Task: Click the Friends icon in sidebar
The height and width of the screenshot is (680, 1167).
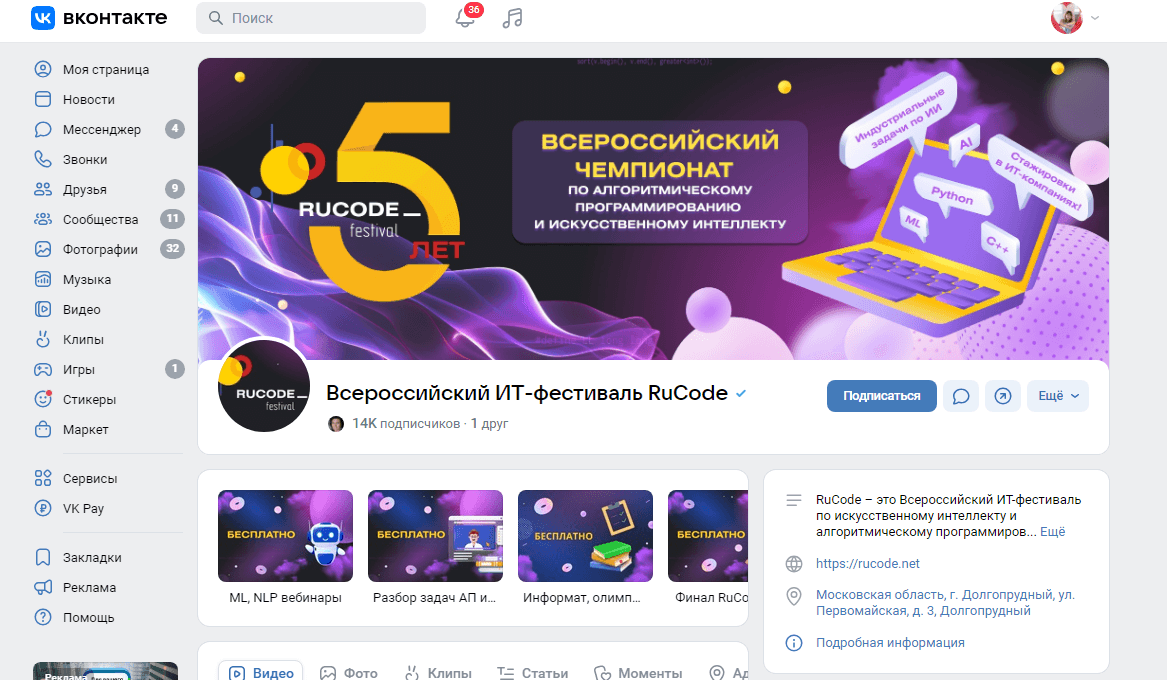Action: [x=43, y=189]
